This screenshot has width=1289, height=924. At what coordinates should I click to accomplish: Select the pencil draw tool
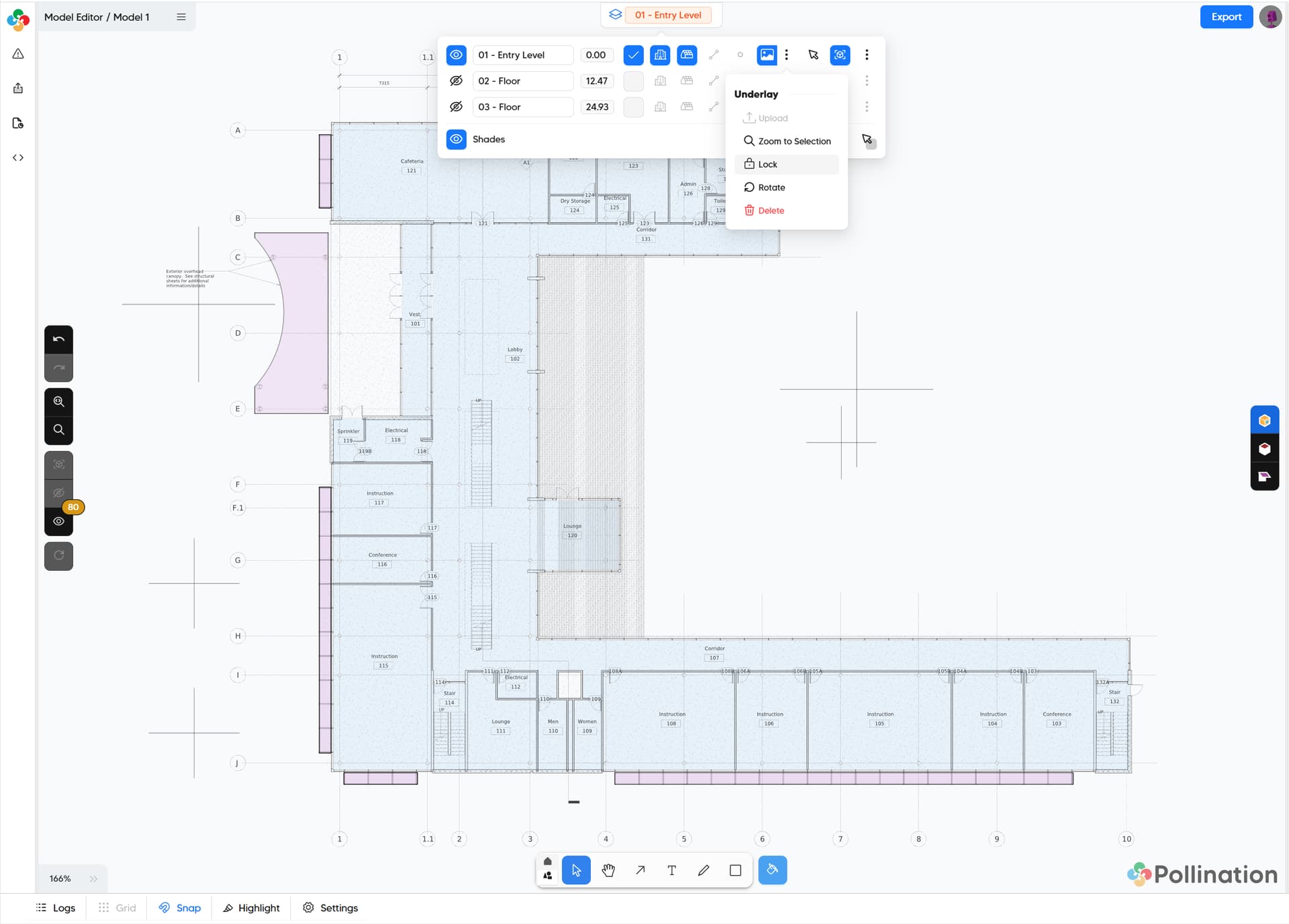704,870
